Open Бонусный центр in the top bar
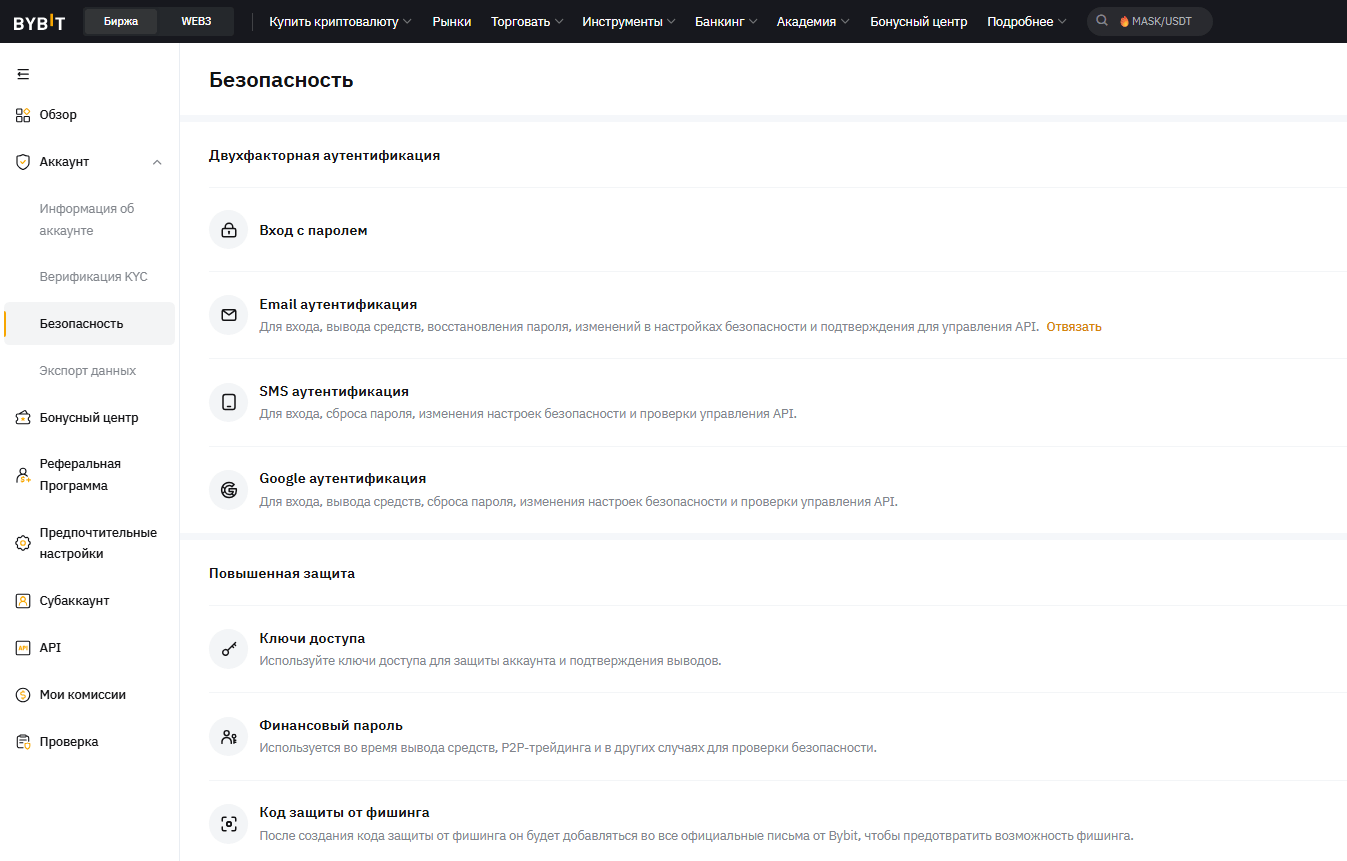Image resolution: width=1347 pixels, height=861 pixels. [x=918, y=22]
